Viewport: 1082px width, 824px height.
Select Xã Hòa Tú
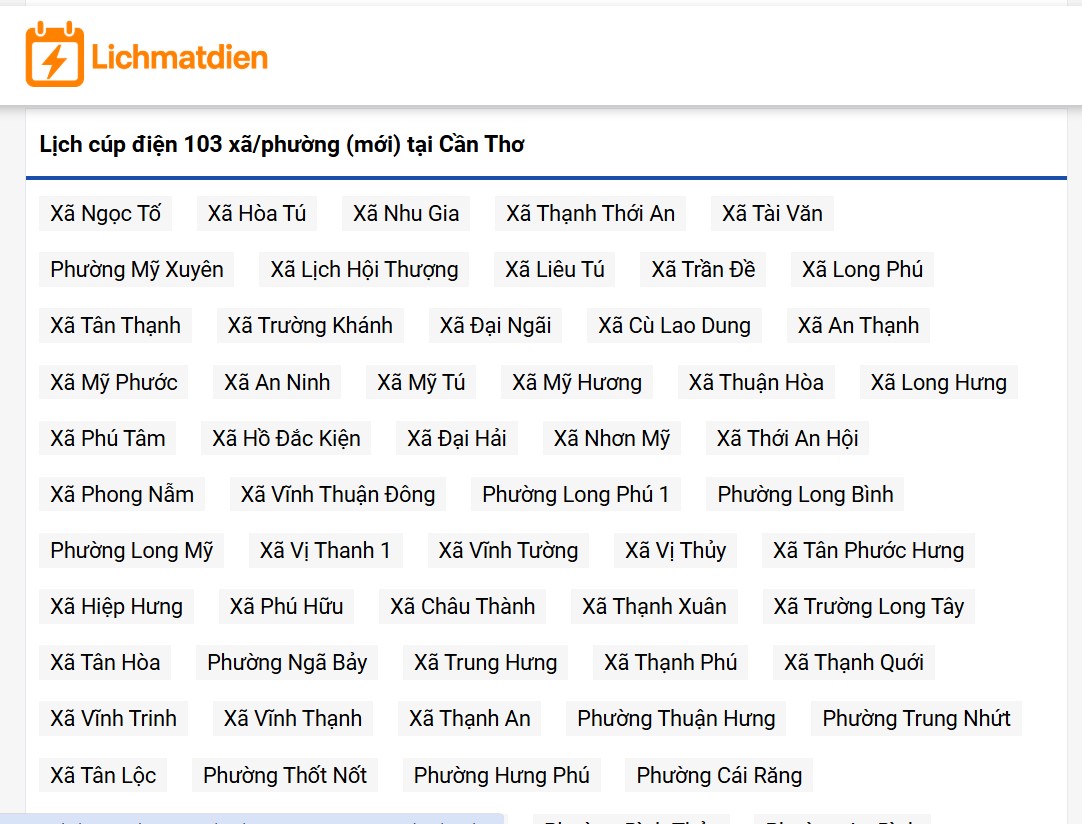[257, 213]
